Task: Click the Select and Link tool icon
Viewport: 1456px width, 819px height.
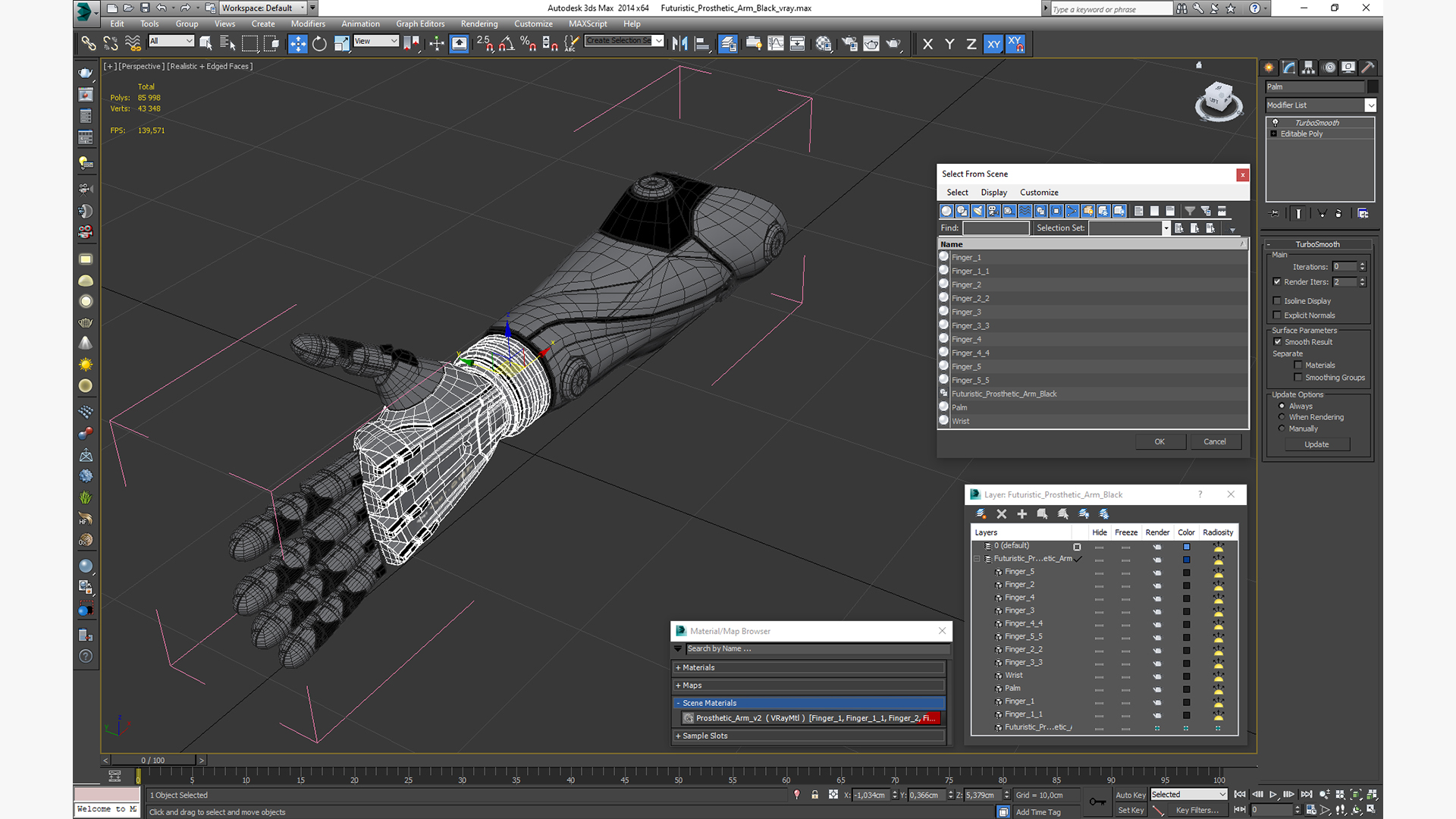Action: click(89, 44)
